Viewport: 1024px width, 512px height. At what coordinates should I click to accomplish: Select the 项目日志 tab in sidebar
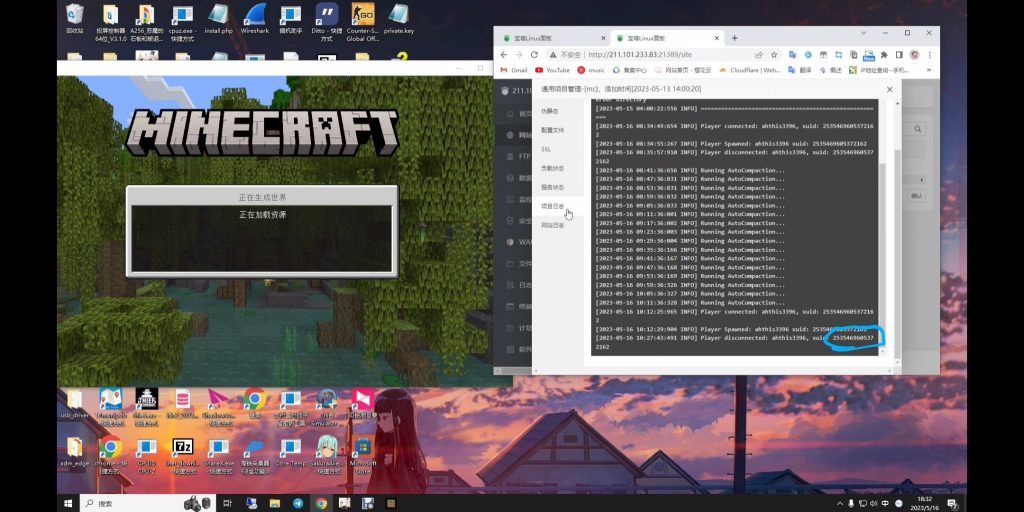pyautogui.click(x=552, y=206)
